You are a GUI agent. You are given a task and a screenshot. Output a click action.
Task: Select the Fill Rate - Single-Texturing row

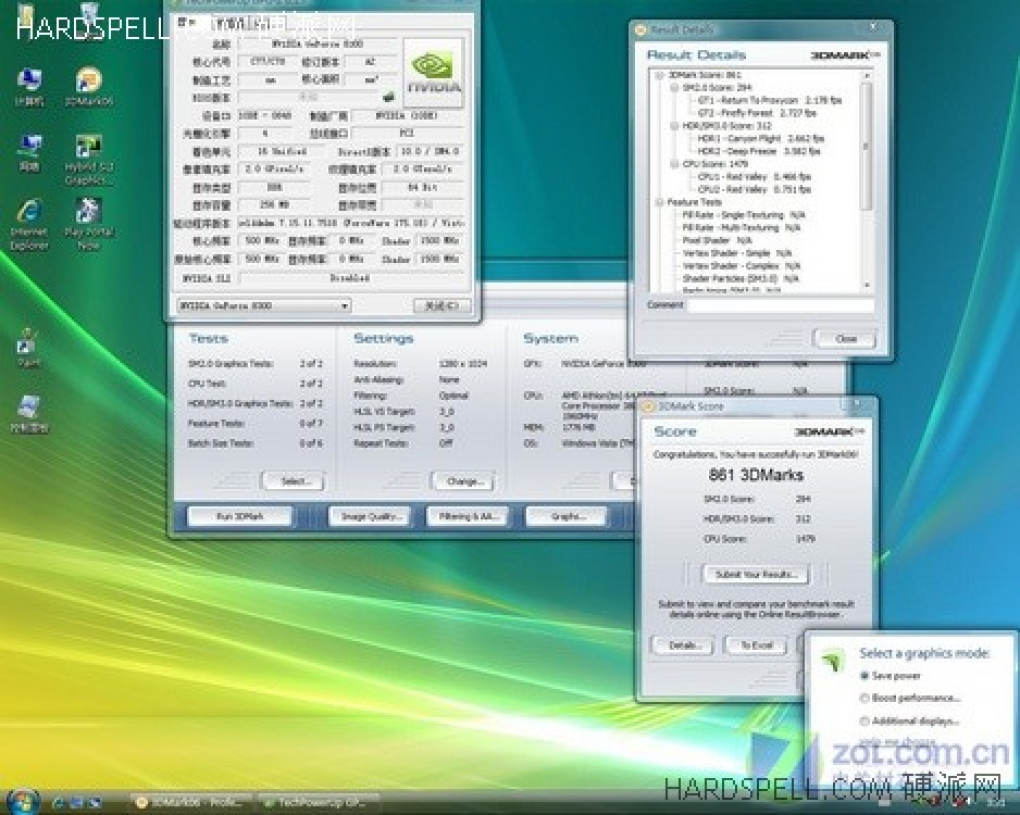pyautogui.click(x=744, y=215)
